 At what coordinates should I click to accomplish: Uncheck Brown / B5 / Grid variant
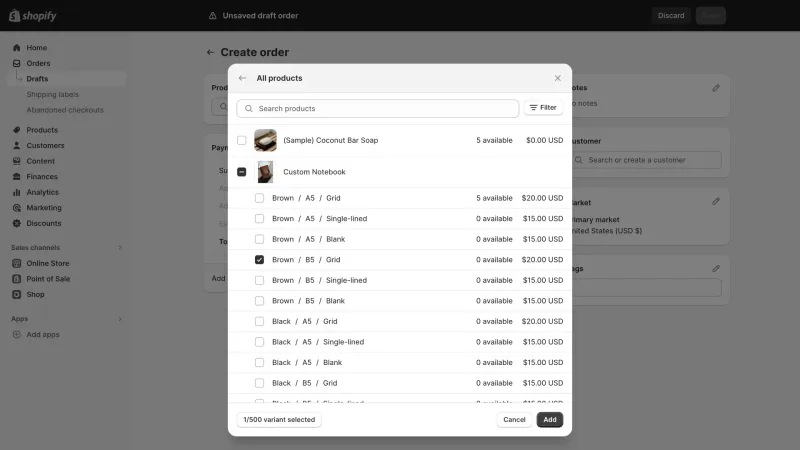[260, 260]
